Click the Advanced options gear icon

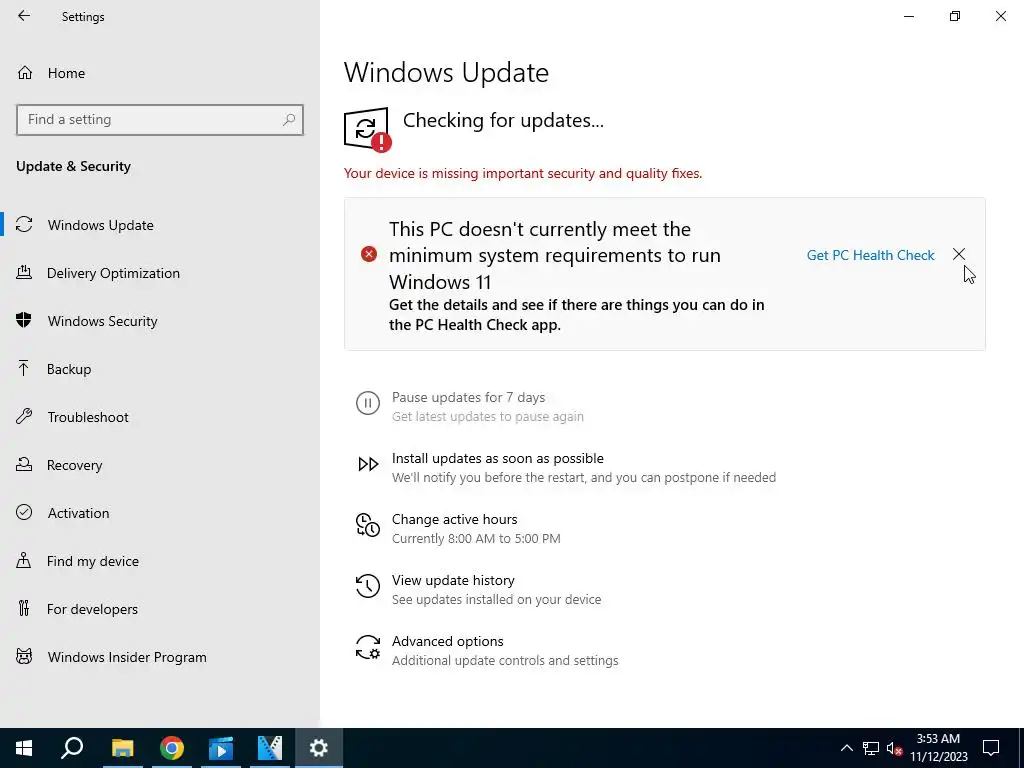pos(368,647)
